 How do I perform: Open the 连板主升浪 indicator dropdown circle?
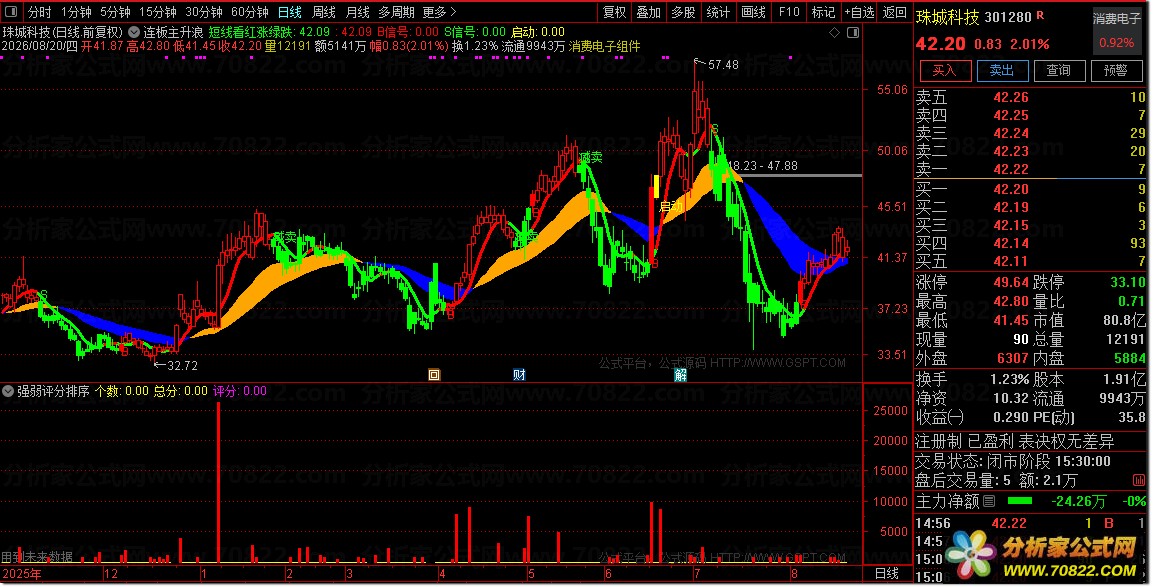click(x=134, y=32)
